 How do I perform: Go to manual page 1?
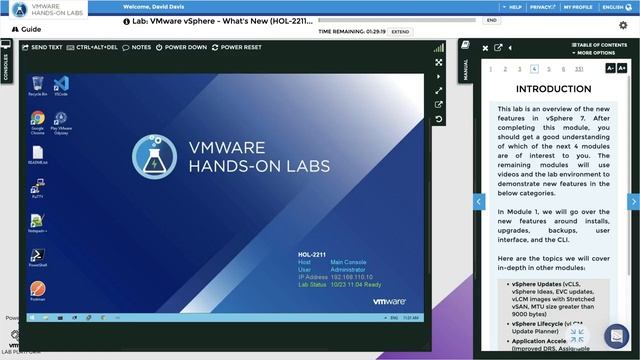[x=491, y=69]
